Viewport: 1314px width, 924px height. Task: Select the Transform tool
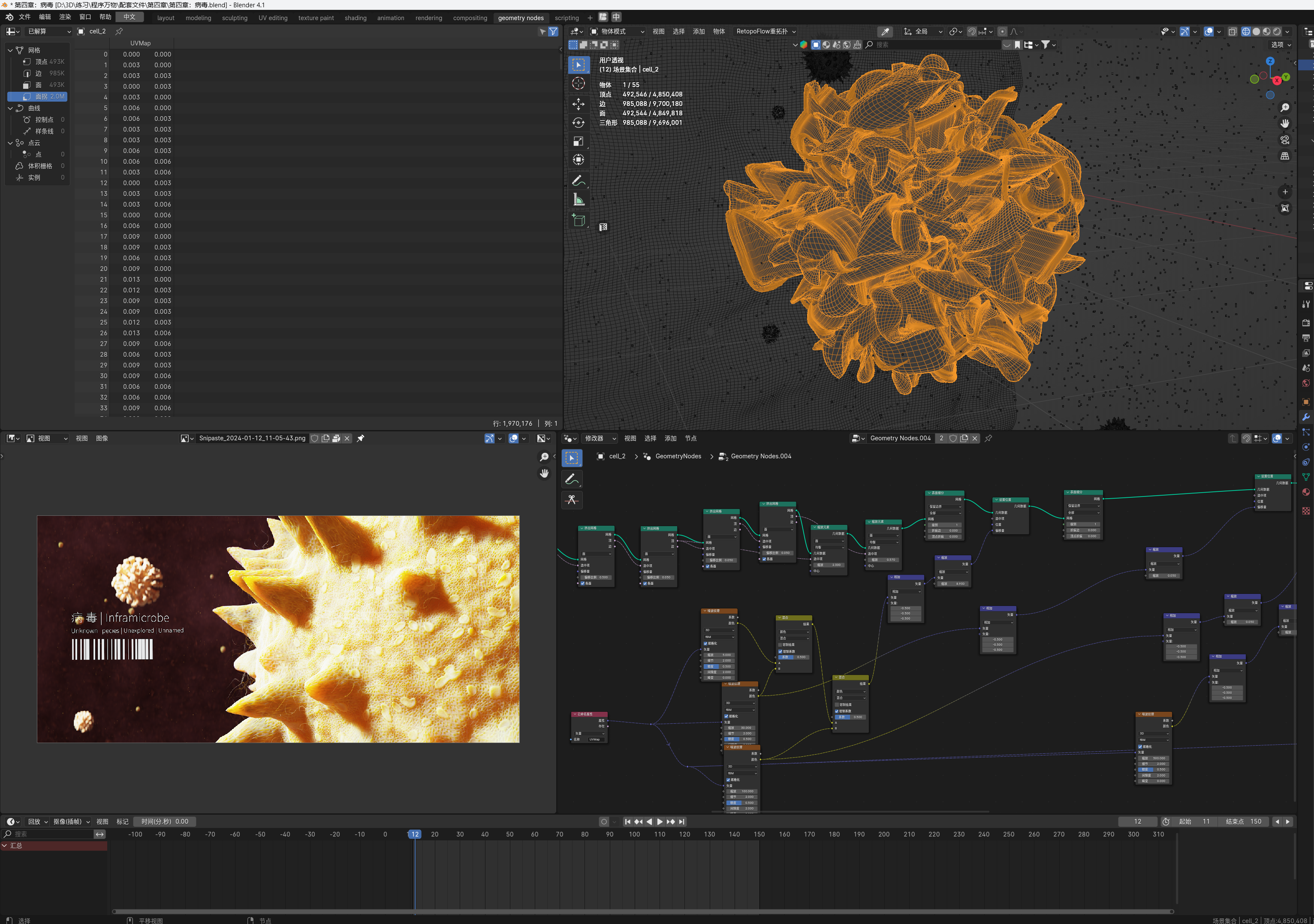click(579, 160)
